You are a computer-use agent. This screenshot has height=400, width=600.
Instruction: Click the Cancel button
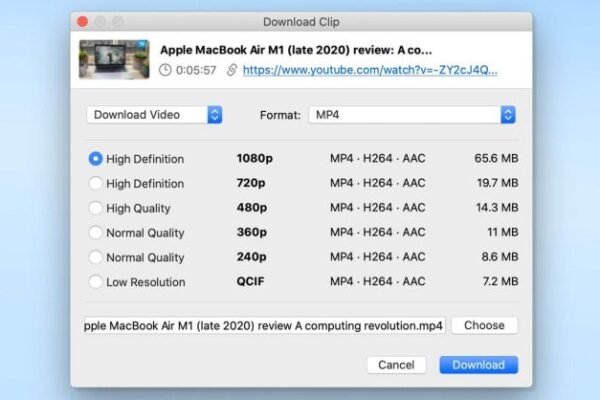[396, 365]
